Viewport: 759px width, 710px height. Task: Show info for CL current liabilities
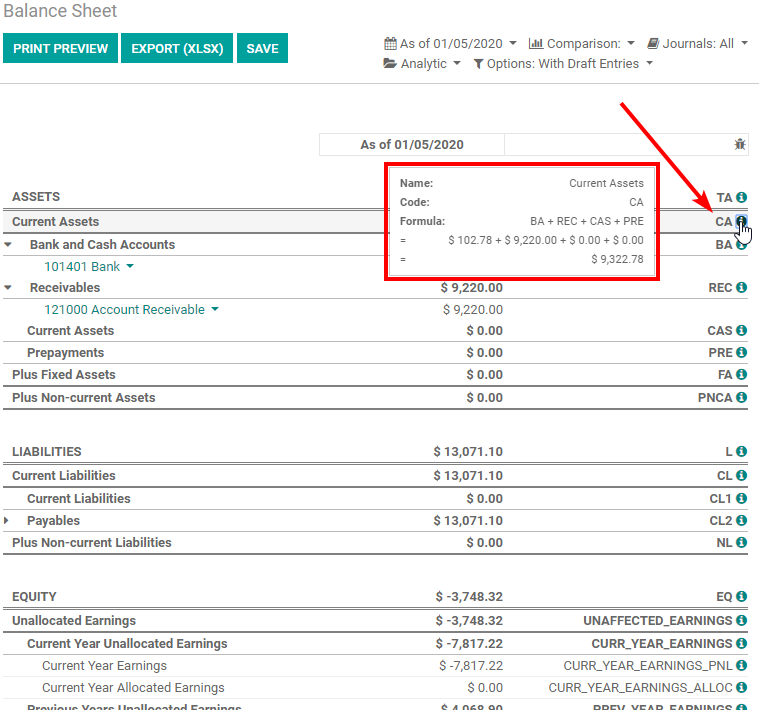click(x=741, y=475)
